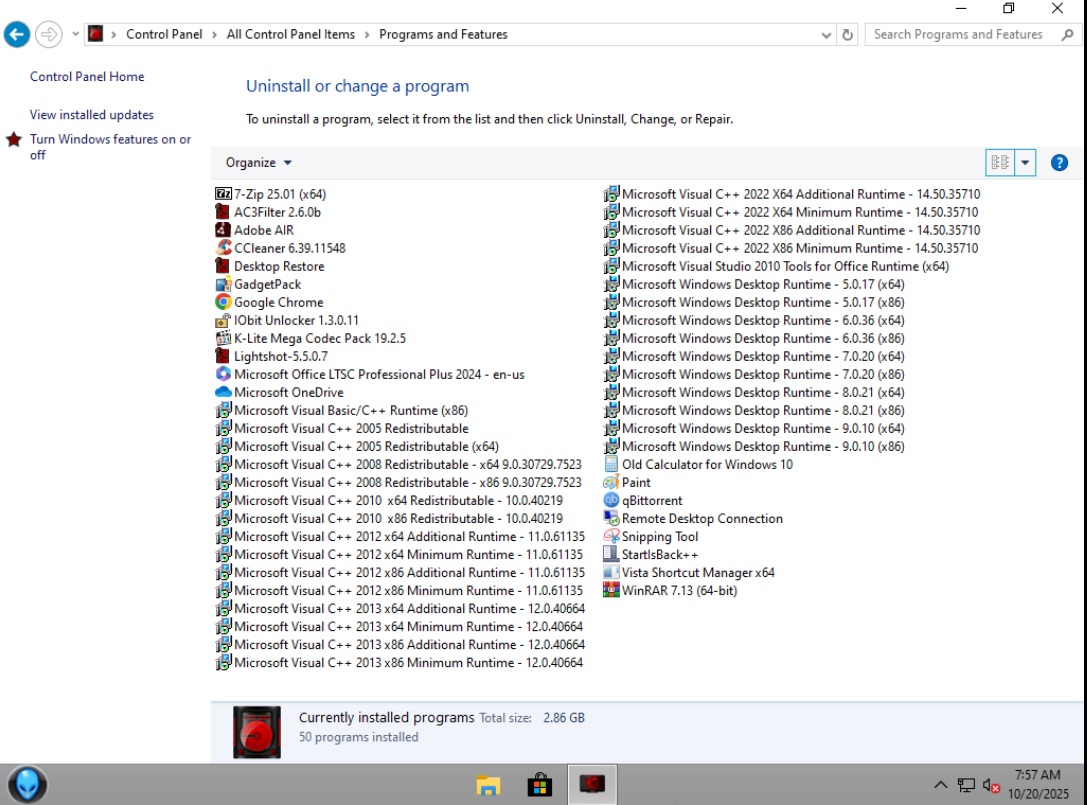This screenshot has width=1087, height=805.
Task: Click the Remote Desktop Connection icon
Action: pos(611,519)
